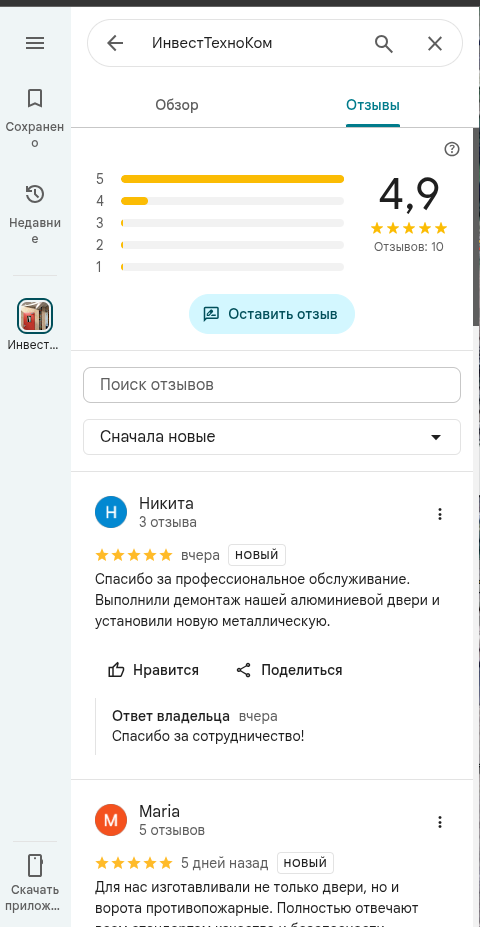Open Recents history icon
The image size is (480, 927).
point(35,195)
